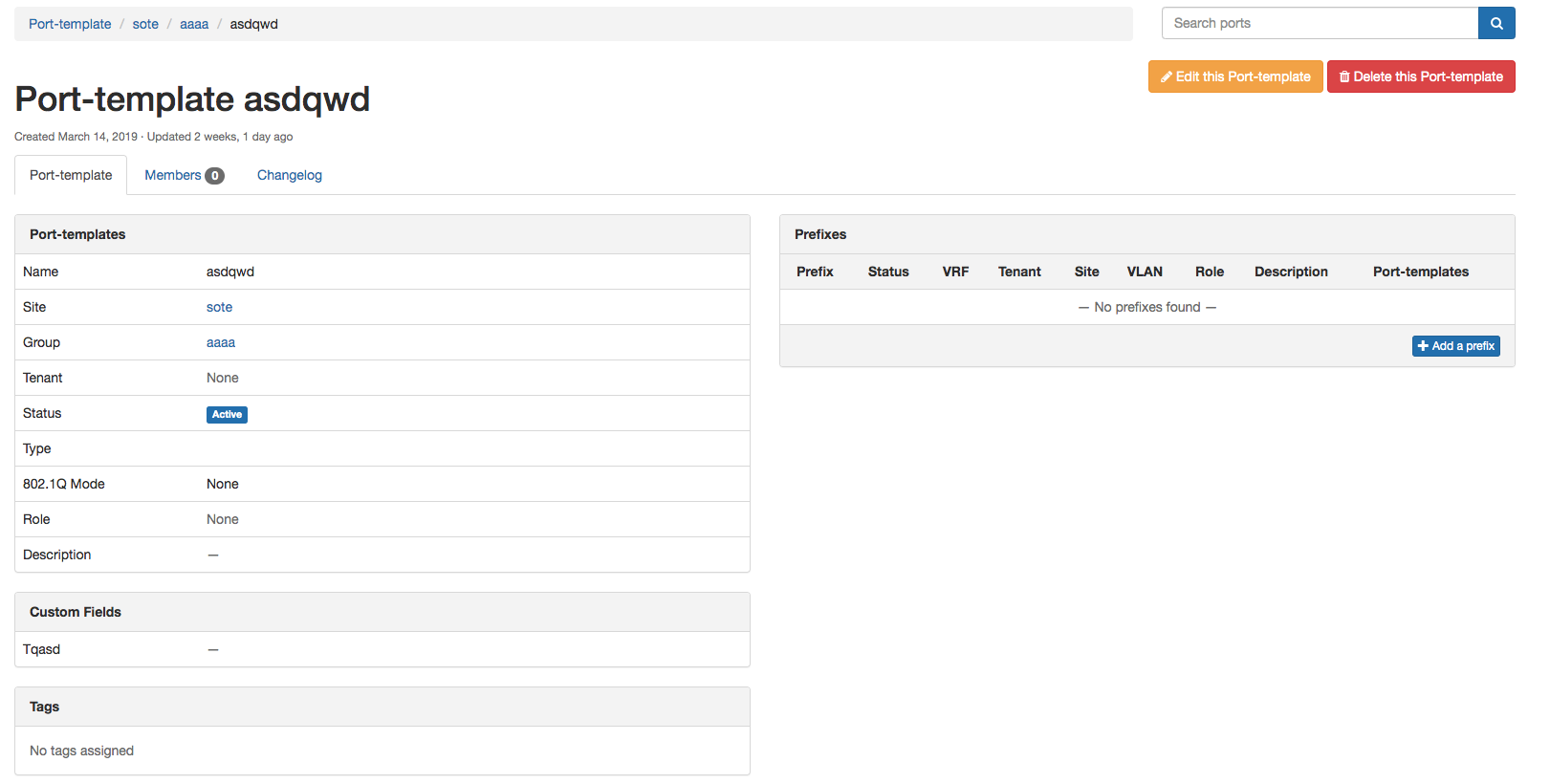Open the sote site link in table
The width and height of the screenshot is (1550, 784).
pyautogui.click(x=219, y=307)
